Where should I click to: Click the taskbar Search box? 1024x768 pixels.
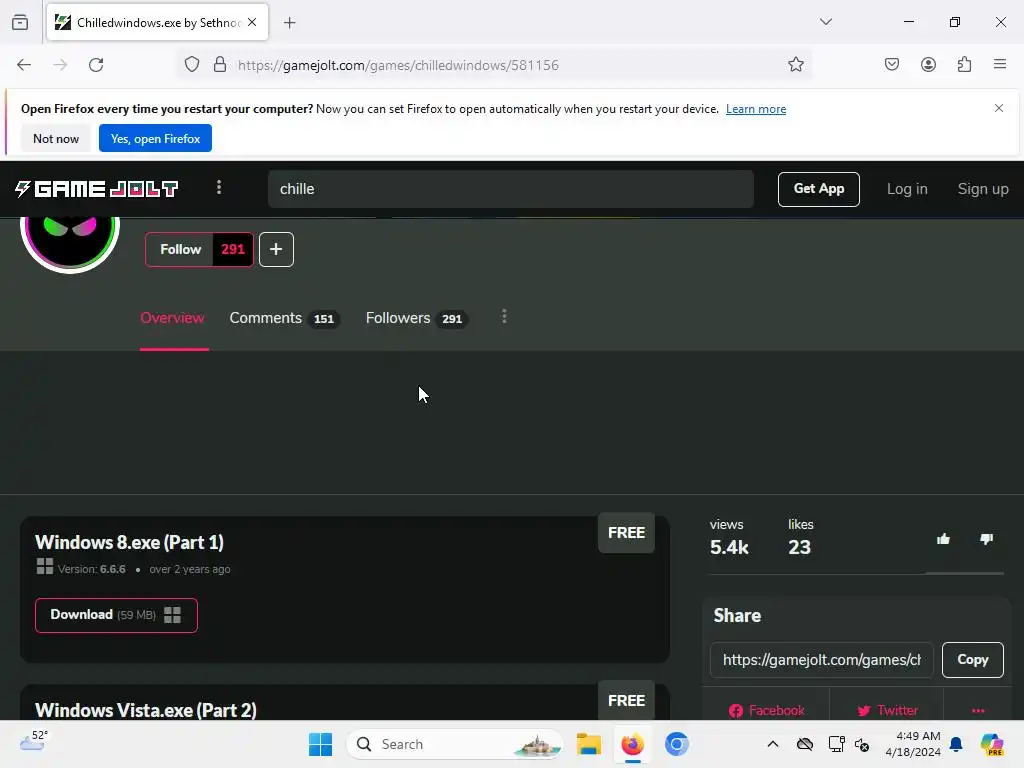point(455,744)
